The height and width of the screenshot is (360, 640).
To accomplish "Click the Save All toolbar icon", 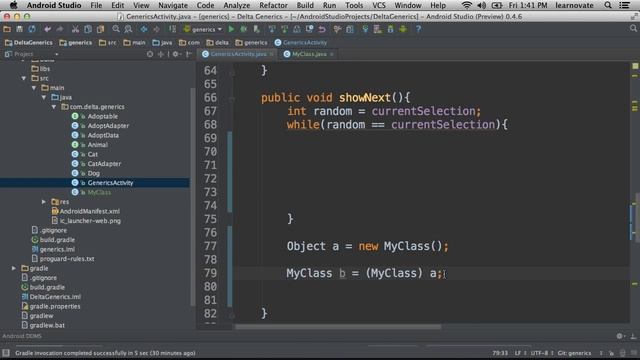I will (x=19, y=29).
